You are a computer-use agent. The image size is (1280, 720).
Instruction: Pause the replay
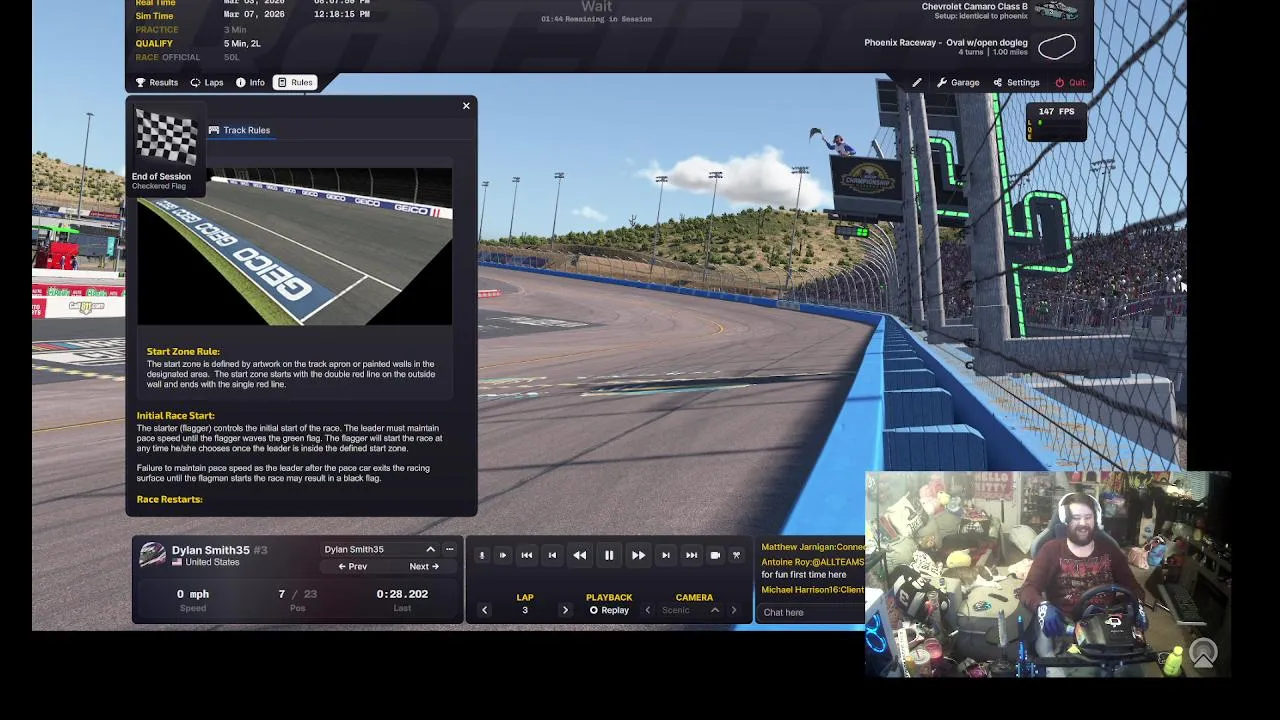coord(609,555)
